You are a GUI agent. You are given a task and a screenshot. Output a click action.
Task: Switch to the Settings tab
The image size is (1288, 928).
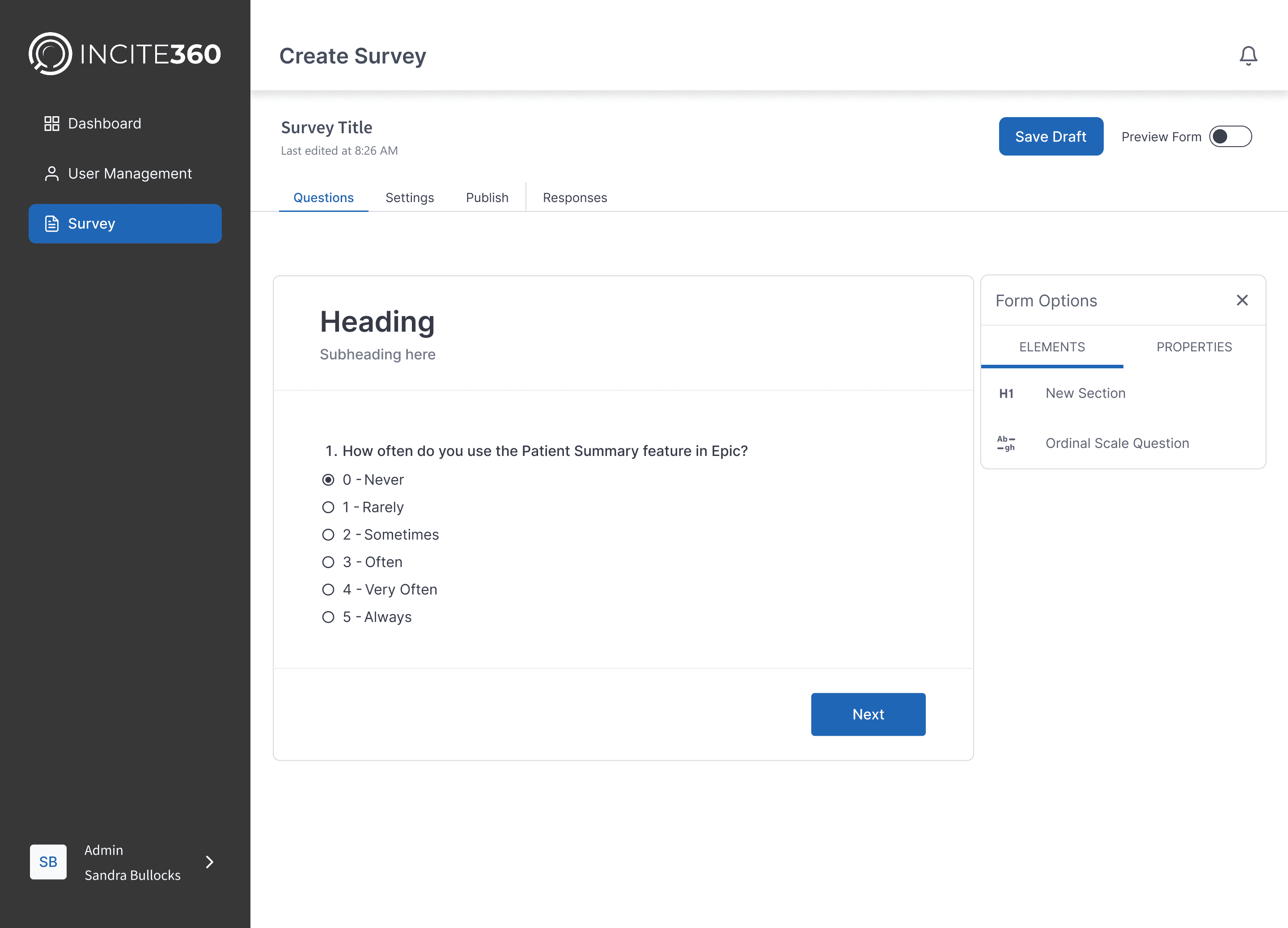click(x=410, y=198)
